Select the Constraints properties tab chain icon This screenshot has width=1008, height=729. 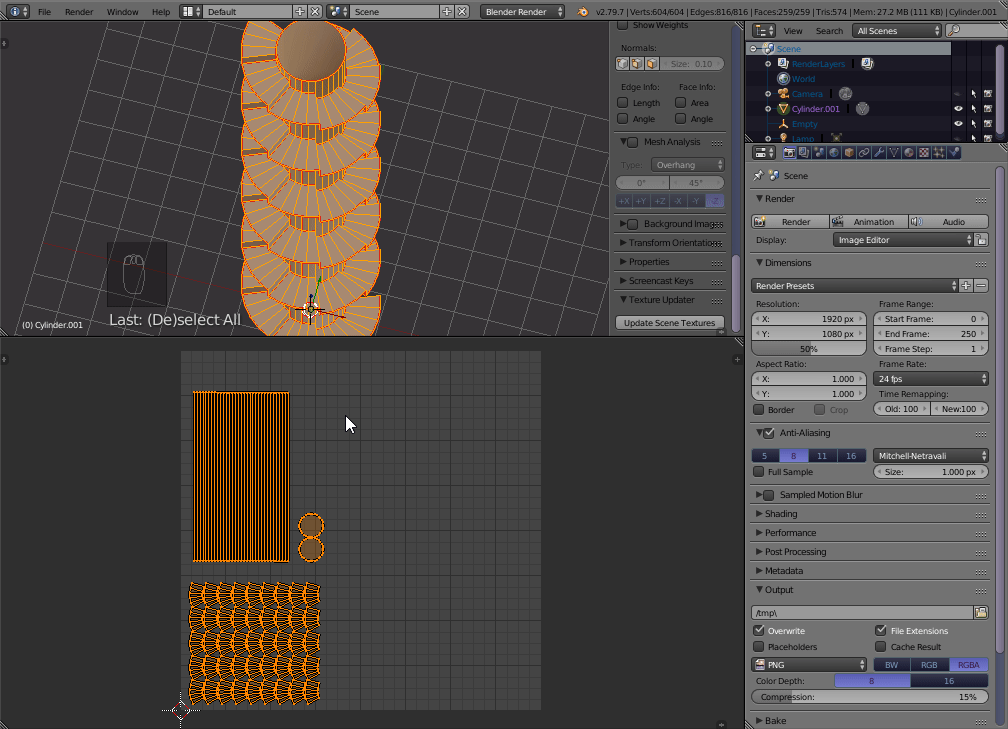point(864,152)
